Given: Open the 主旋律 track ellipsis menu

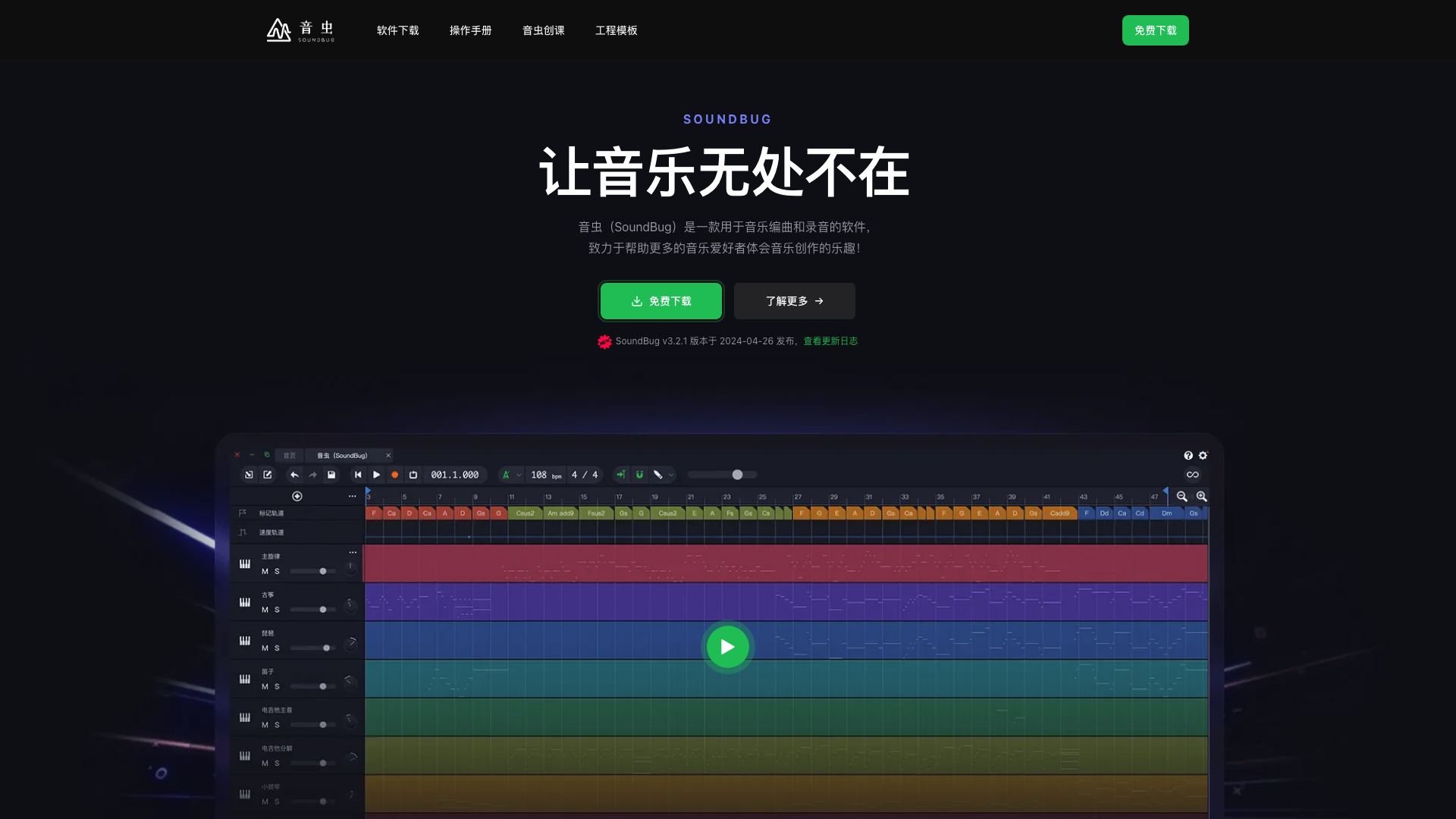Looking at the screenshot, I should click(353, 552).
